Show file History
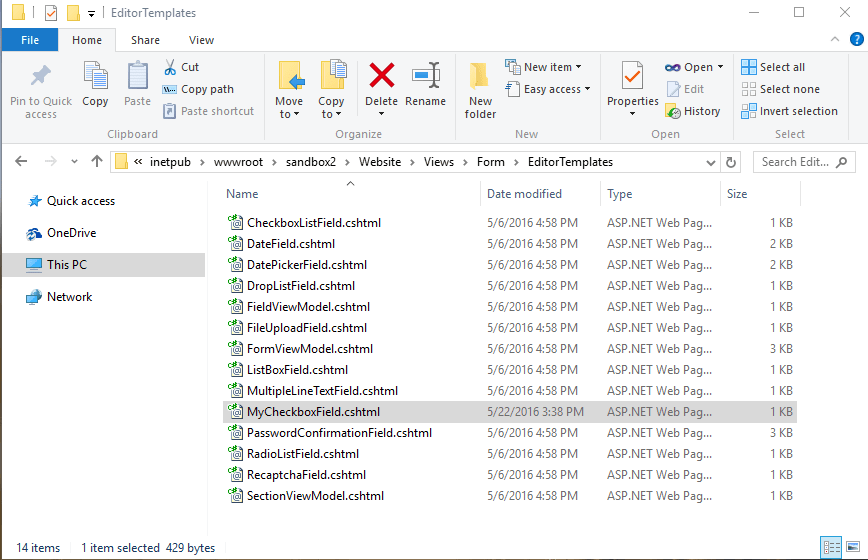The height and width of the screenshot is (560, 868). point(693,111)
